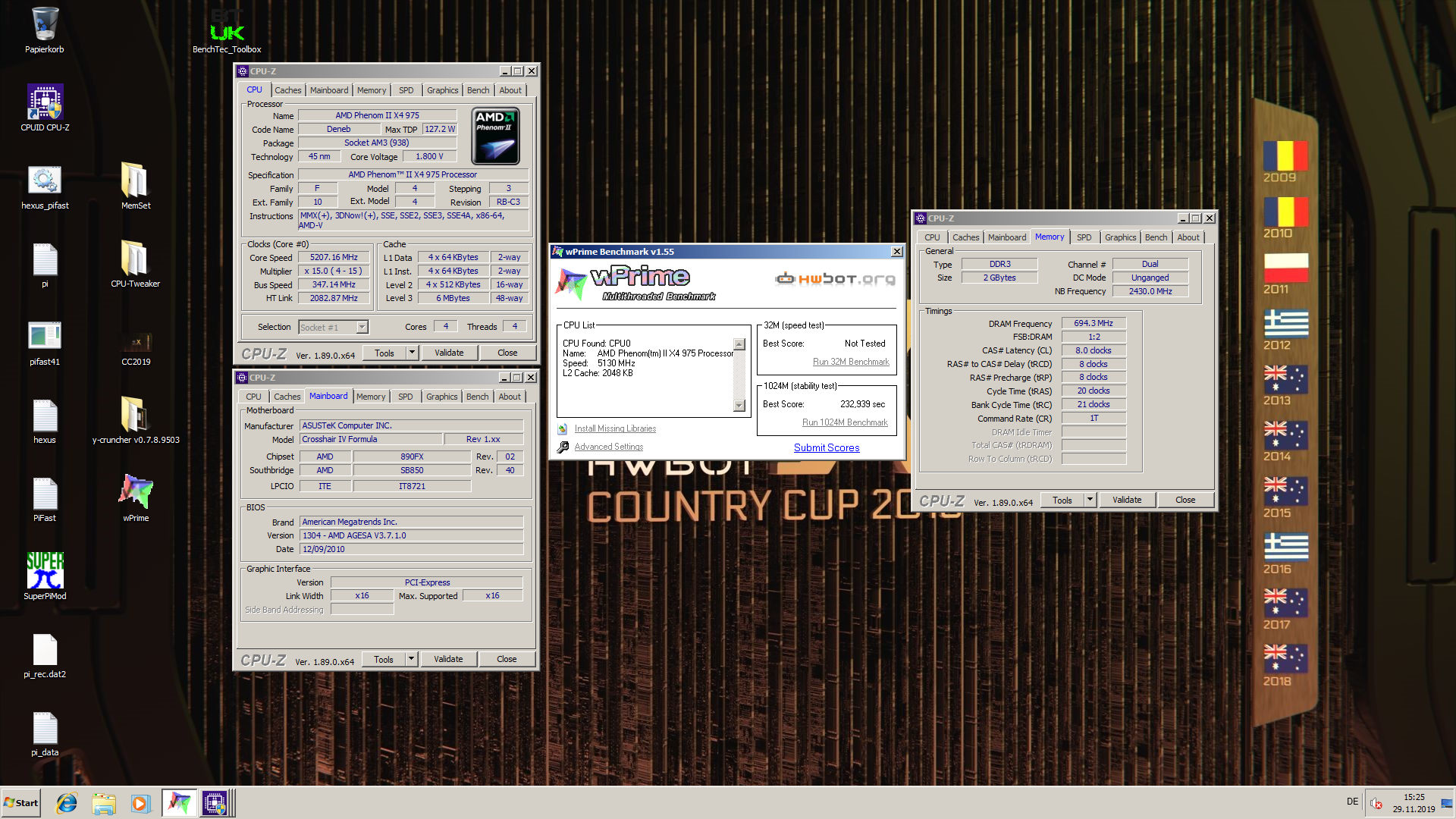Open the hexus_pifast desktop icon

point(45,187)
